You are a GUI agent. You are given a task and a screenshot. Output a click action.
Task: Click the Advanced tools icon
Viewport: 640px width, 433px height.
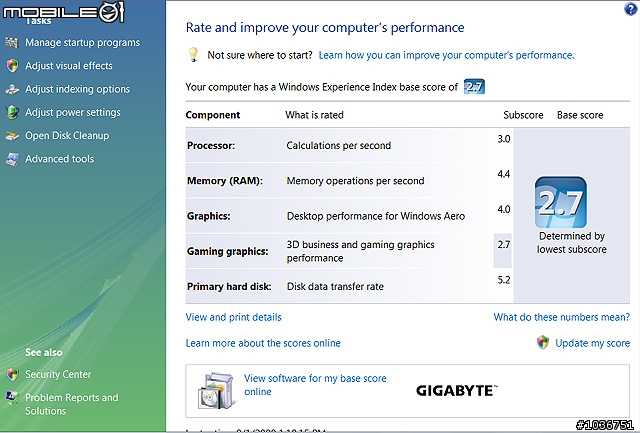point(12,159)
